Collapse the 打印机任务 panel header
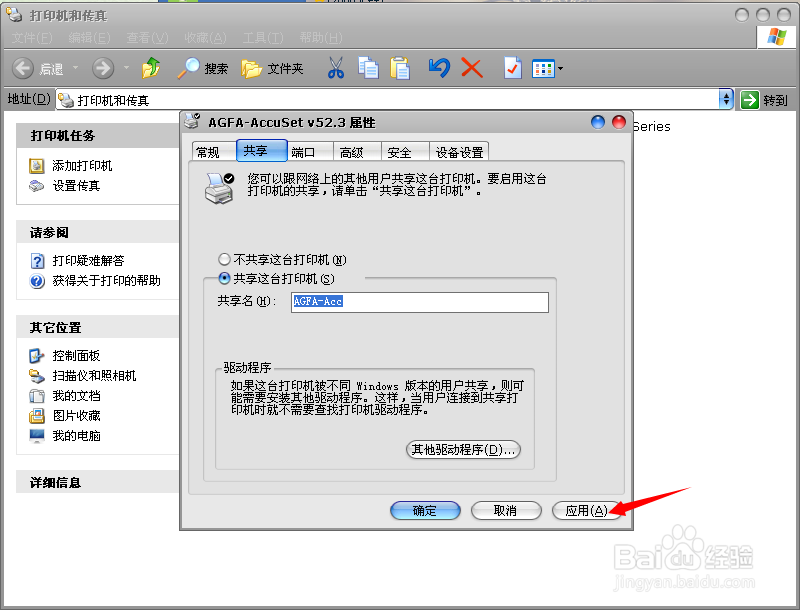 (97, 135)
